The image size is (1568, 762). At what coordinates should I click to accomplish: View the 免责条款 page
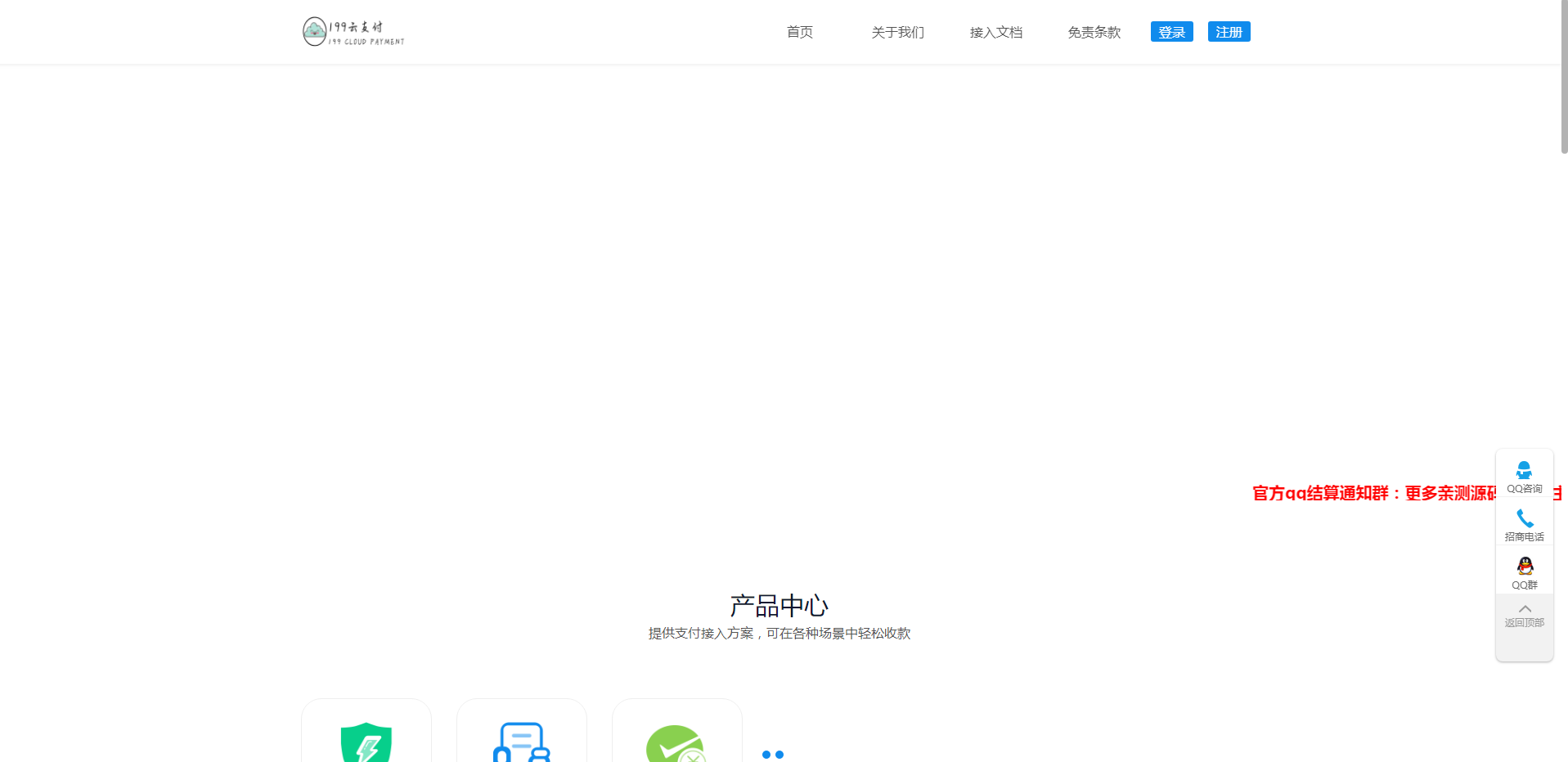point(1094,32)
